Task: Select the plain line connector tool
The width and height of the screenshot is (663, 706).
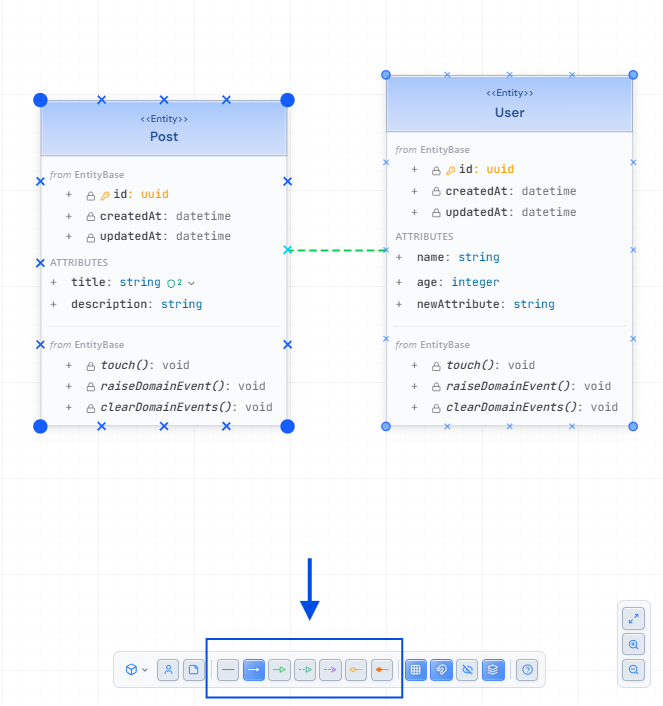Action: point(228,670)
